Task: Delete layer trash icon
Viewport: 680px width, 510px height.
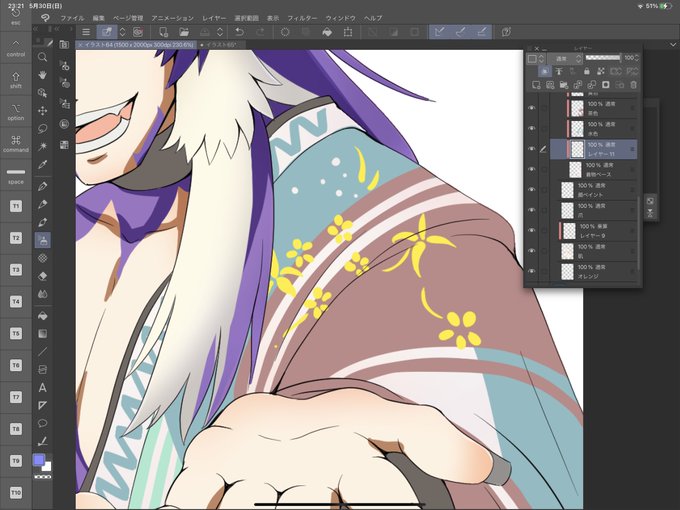Action: click(633, 85)
